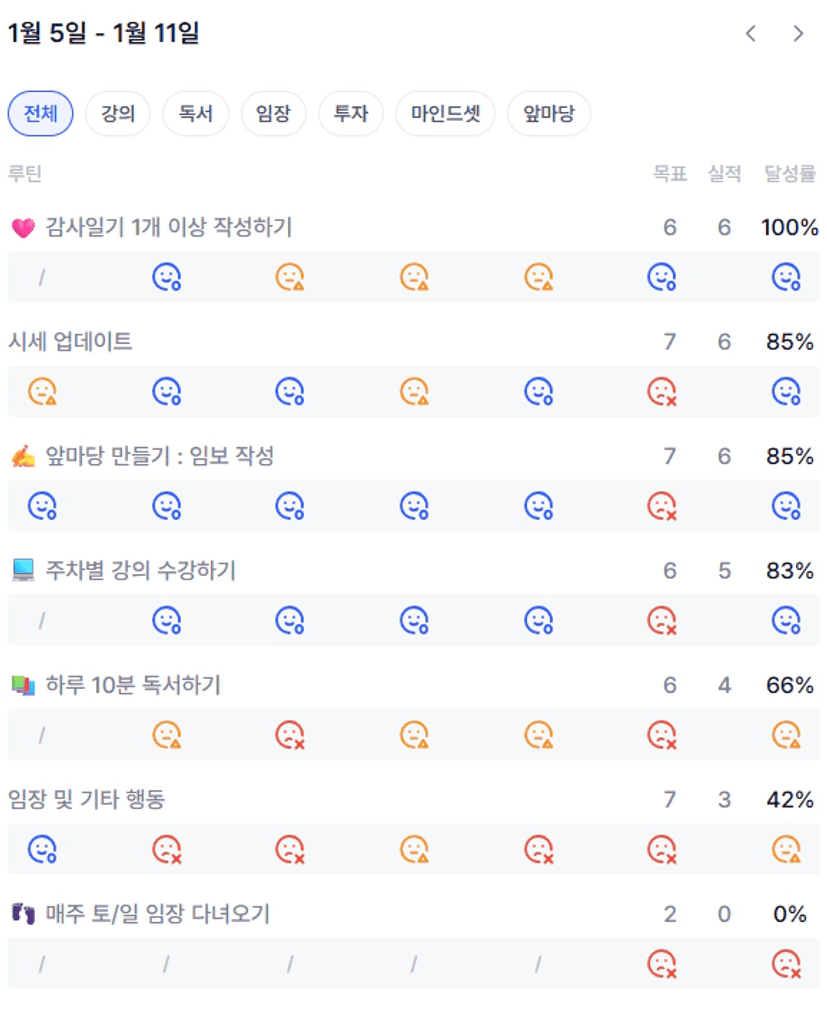
Task: Choose the 앞마당 filter chip
Action: coord(549,114)
